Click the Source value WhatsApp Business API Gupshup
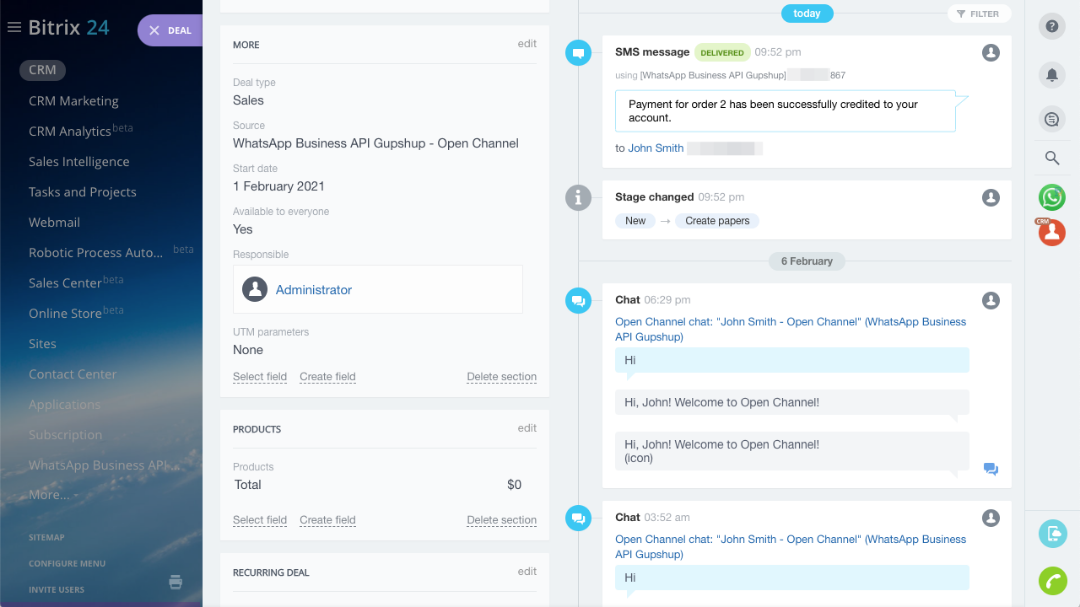1080x607 pixels. coord(375,143)
